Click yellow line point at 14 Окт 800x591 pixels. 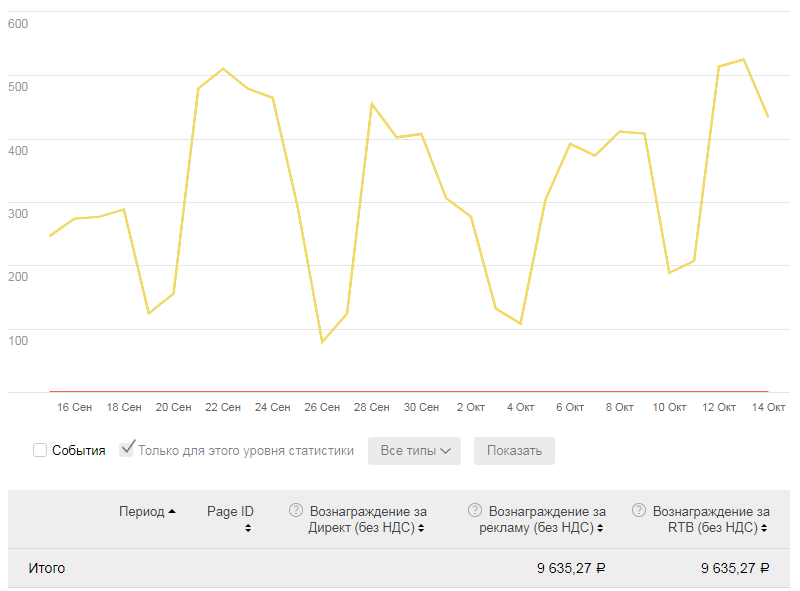pos(768,117)
